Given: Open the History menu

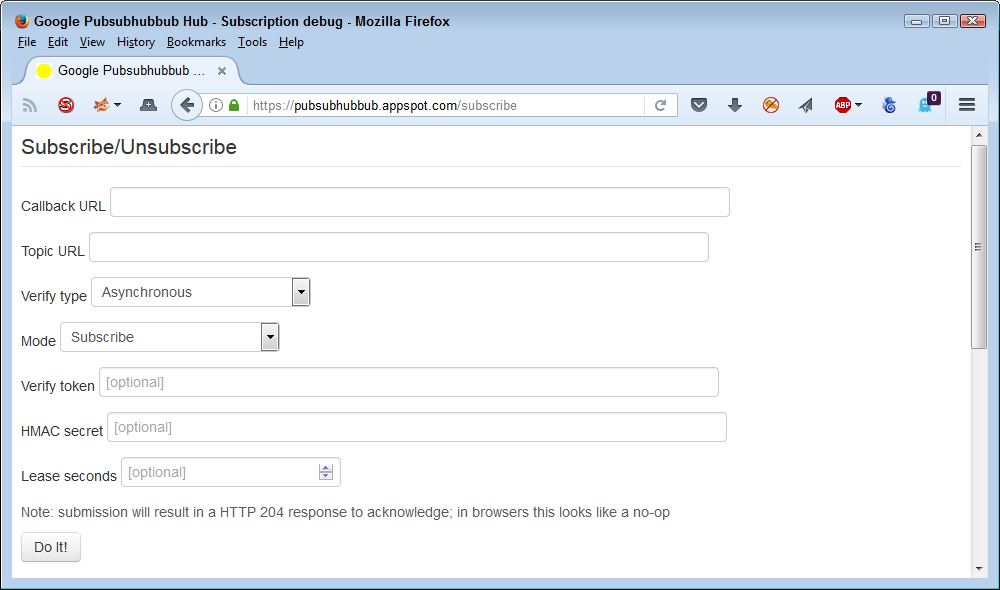Looking at the screenshot, I should (x=136, y=42).
